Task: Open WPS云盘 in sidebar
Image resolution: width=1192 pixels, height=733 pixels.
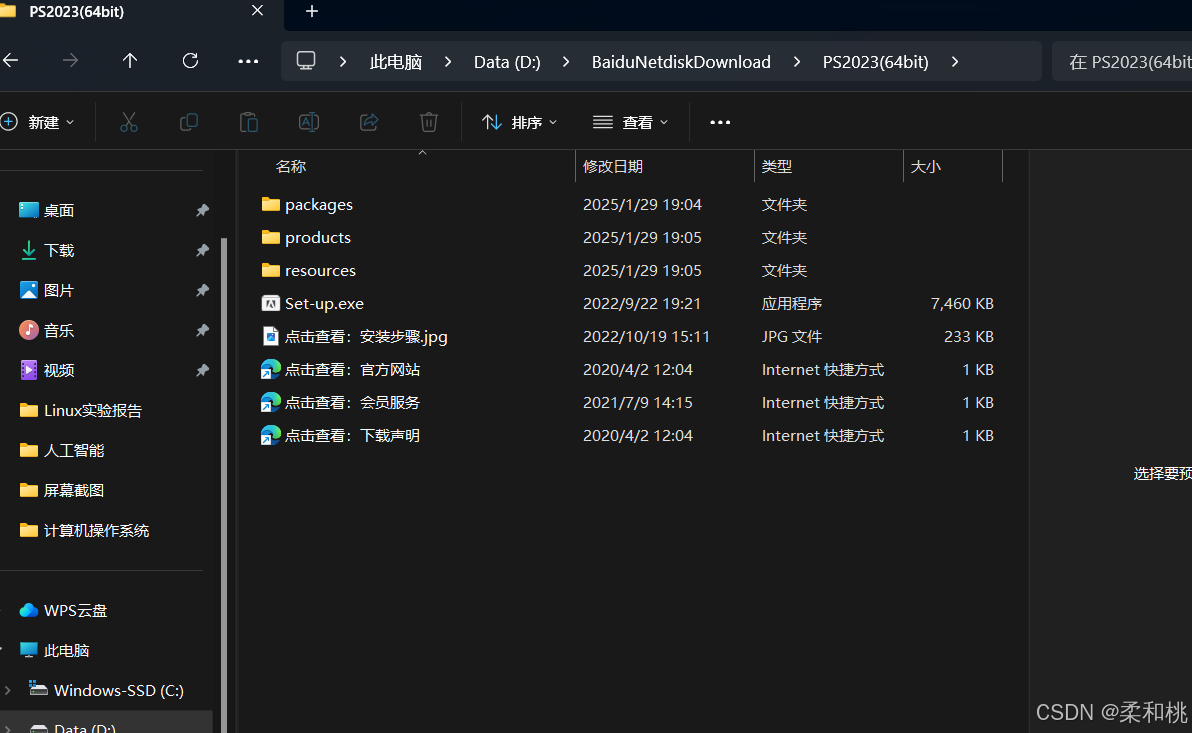Action: tap(75, 611)
